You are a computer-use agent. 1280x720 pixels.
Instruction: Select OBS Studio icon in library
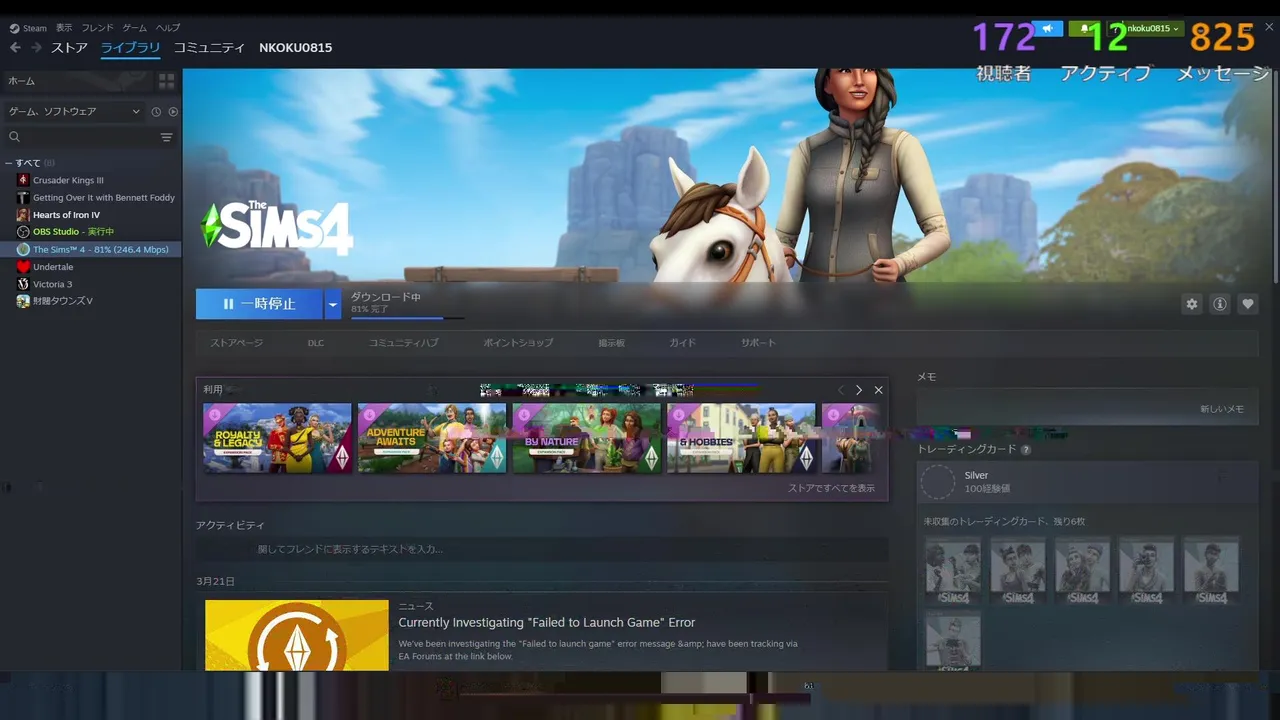[23, 232]
